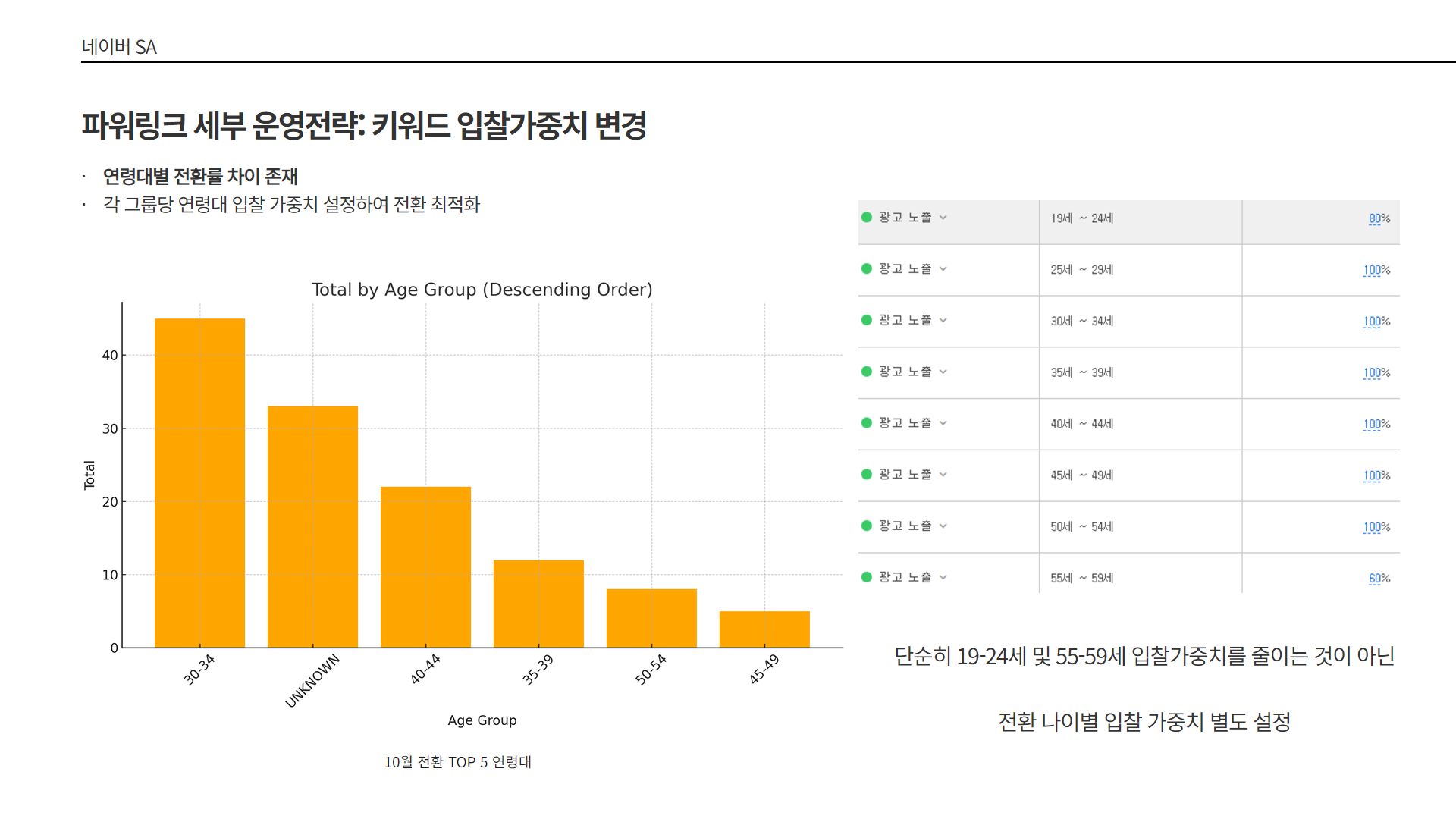This screenshot has height=819, width=1456.
Task: Click green status dot for 45세~49세 row
Action: coord(867,475)
